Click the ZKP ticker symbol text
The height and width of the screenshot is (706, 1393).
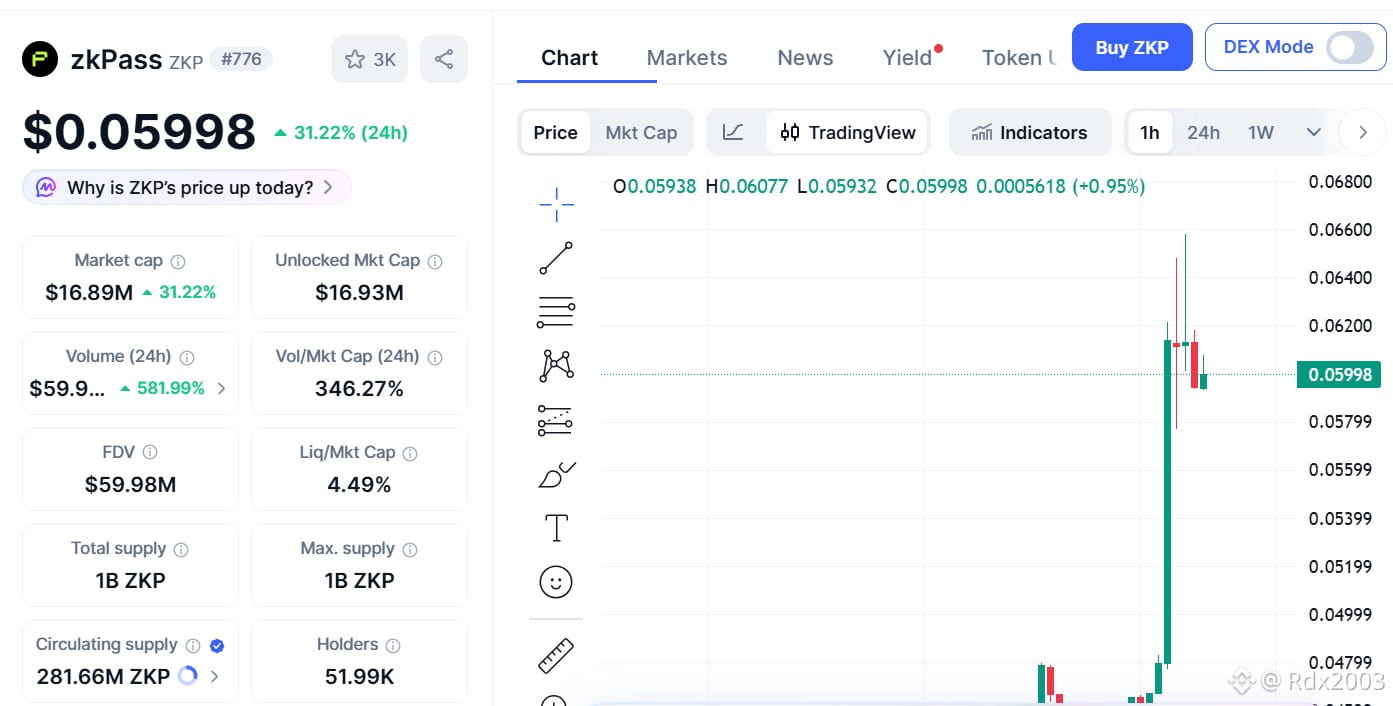[x=186, y=62]
